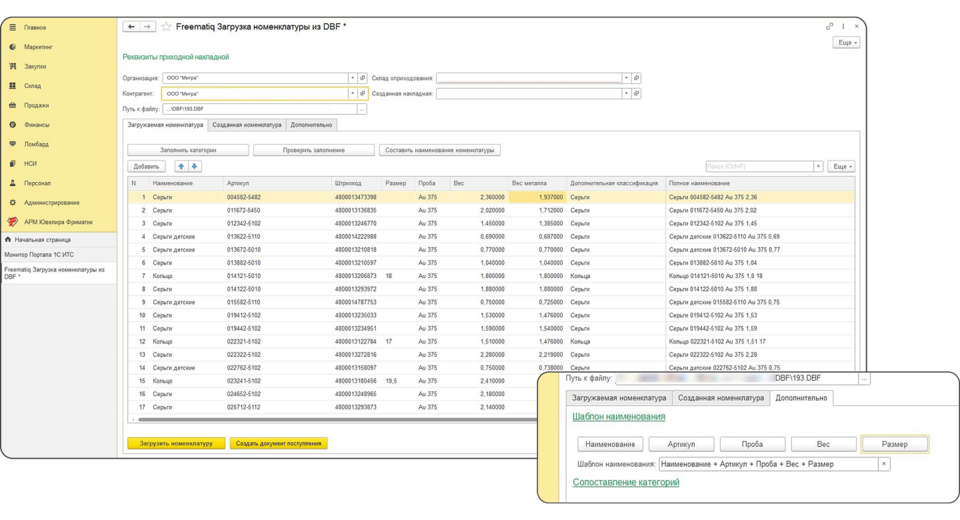Click the back navigation arrow
960x520 pixels.
pos(130,27)
